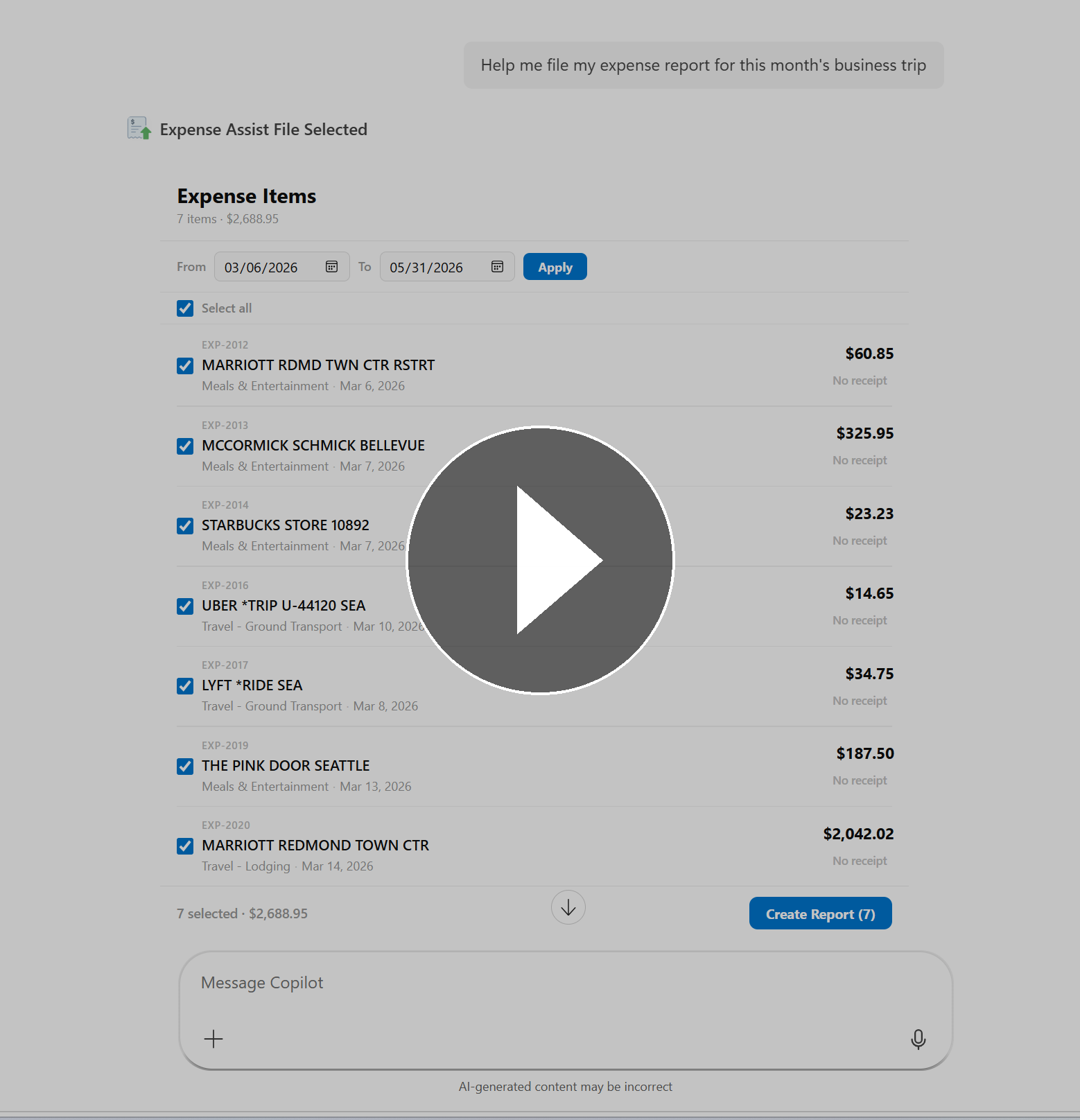The image size is (1080, 1120).
Task: Click the EXP-2017 expense ID
Action: (225, 665)
